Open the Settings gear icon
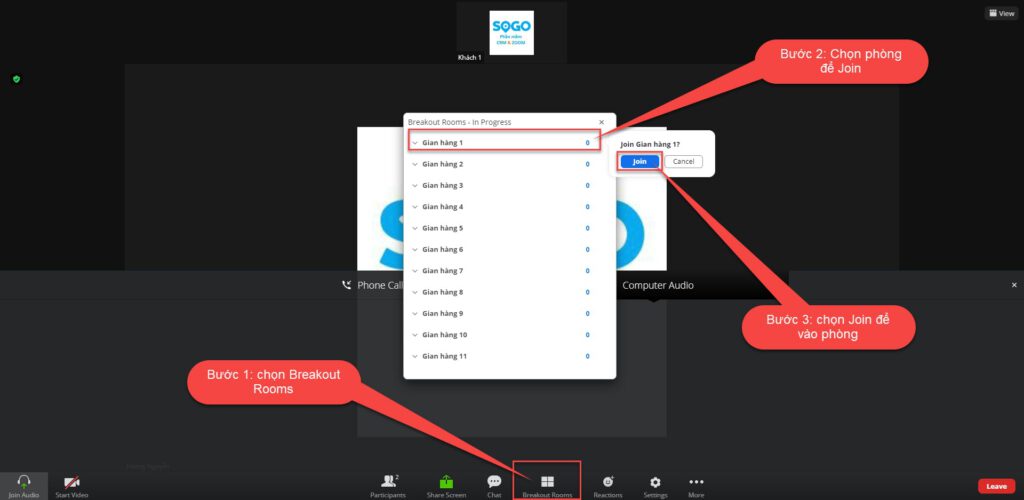 point(655,481)
